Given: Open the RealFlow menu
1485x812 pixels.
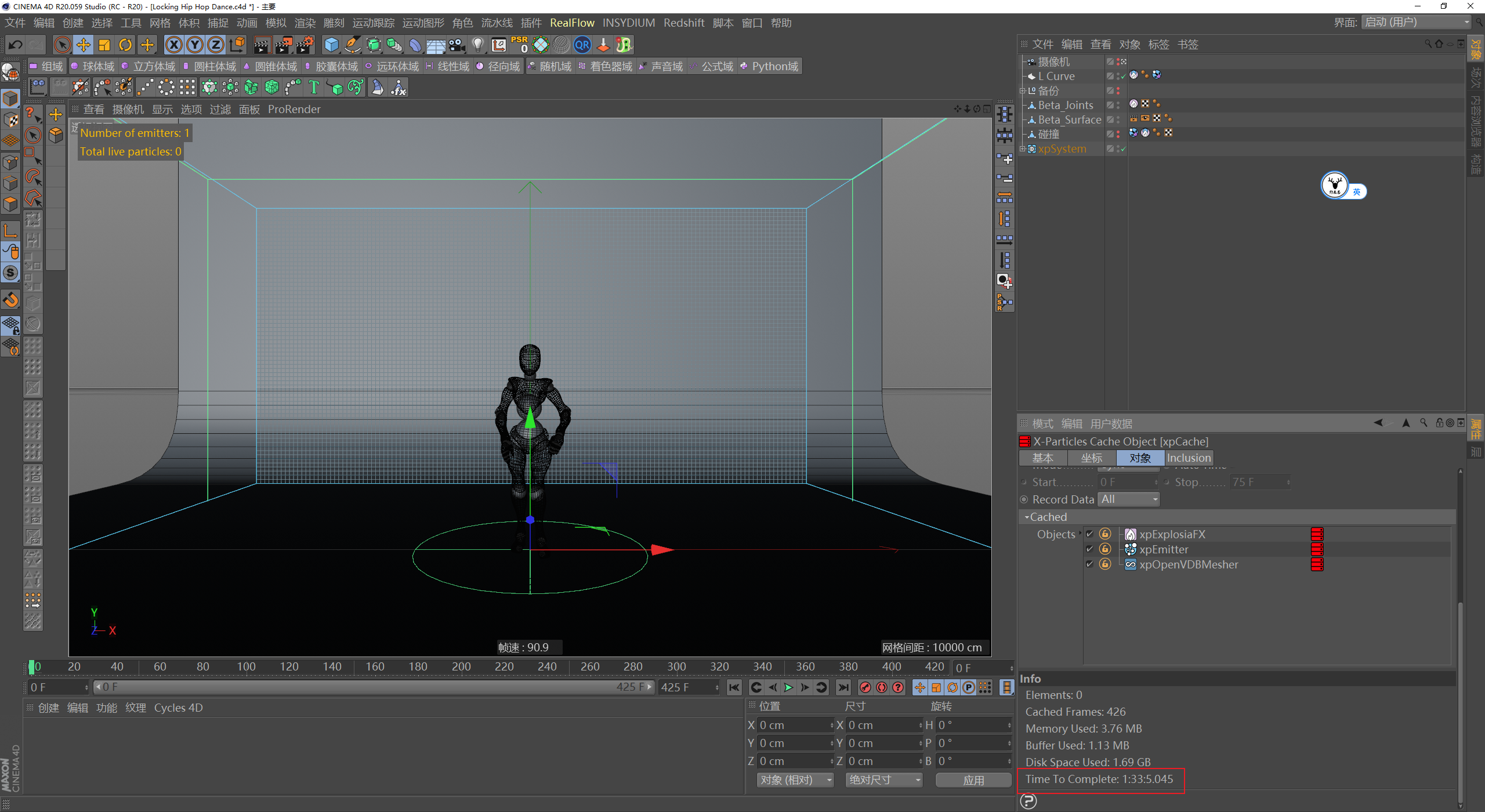Looking at the screenshot, I should coord(571,23).
